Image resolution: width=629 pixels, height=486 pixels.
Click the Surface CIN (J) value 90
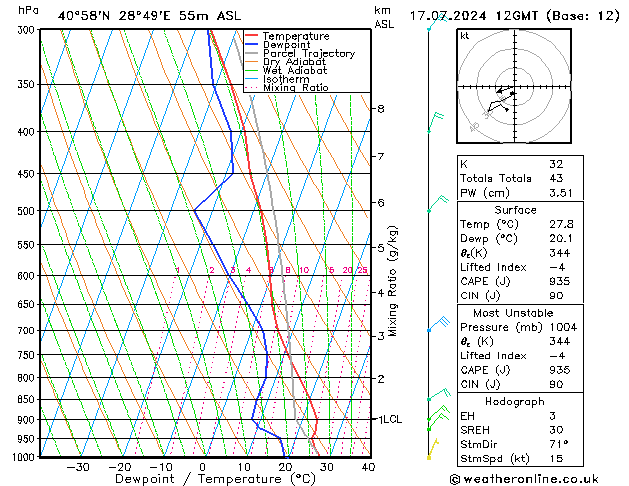[x=556, y=296]
